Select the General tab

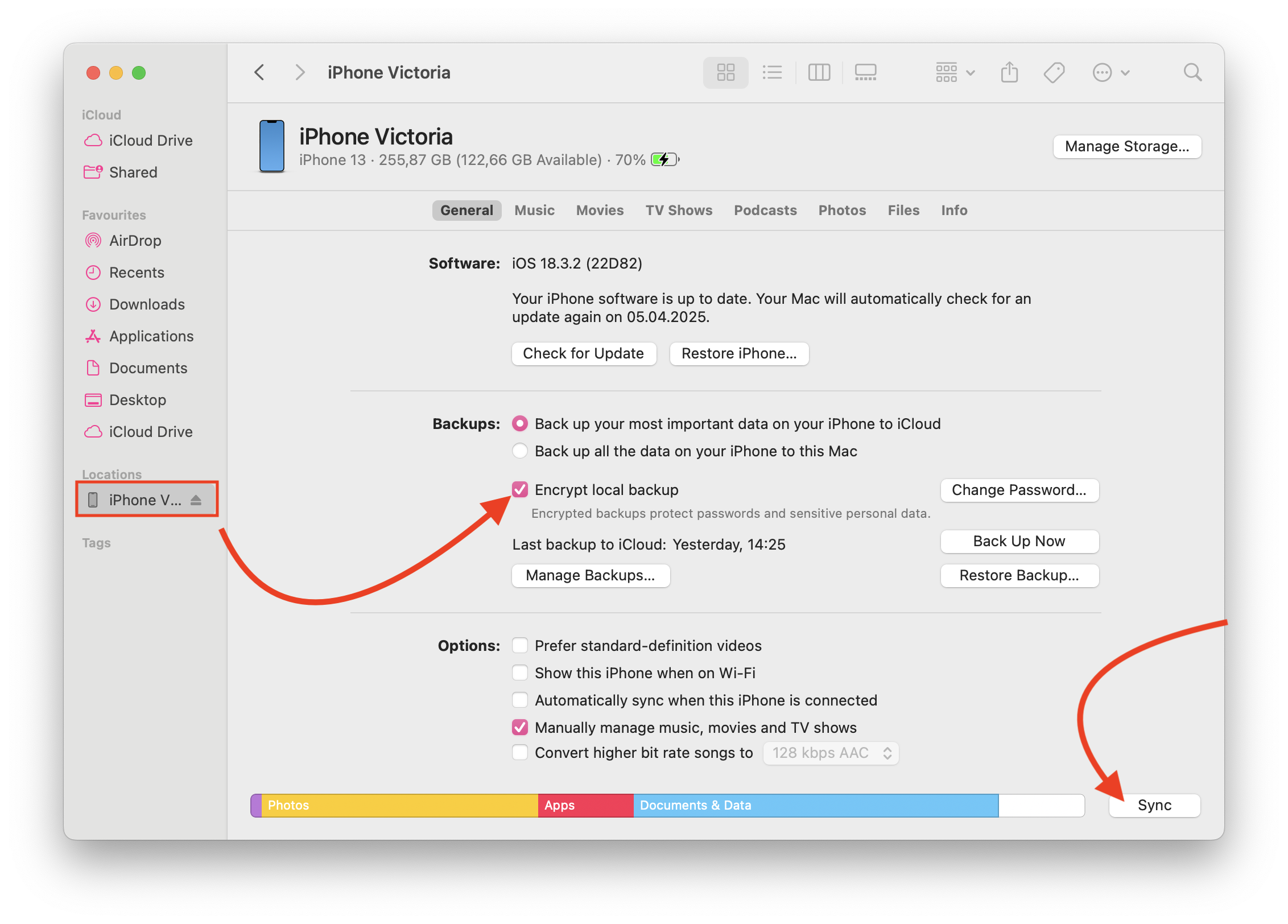pyautogui.click(x=467, y=210)
